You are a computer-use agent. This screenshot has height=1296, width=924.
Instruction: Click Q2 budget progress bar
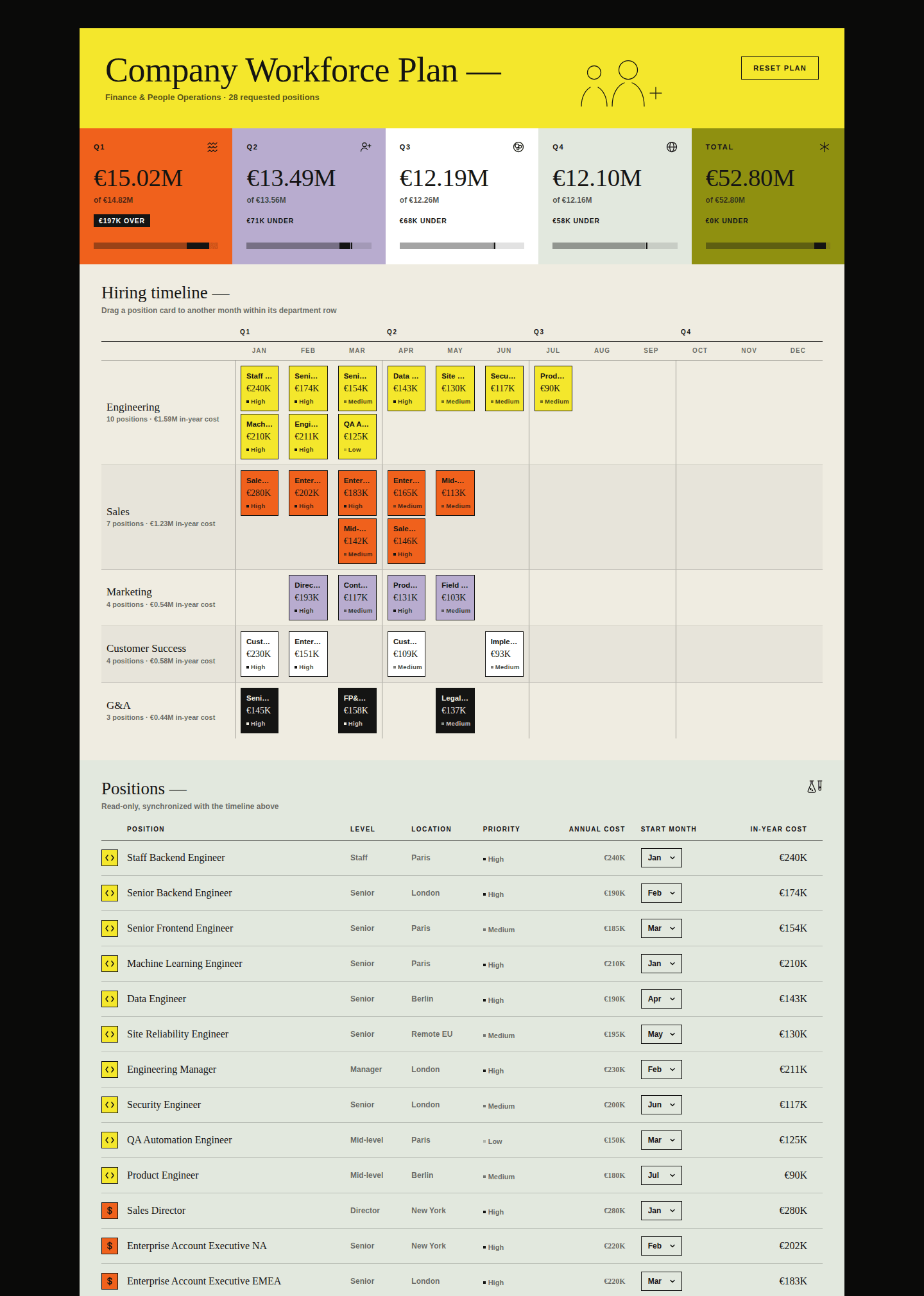[x=309, y=246]
